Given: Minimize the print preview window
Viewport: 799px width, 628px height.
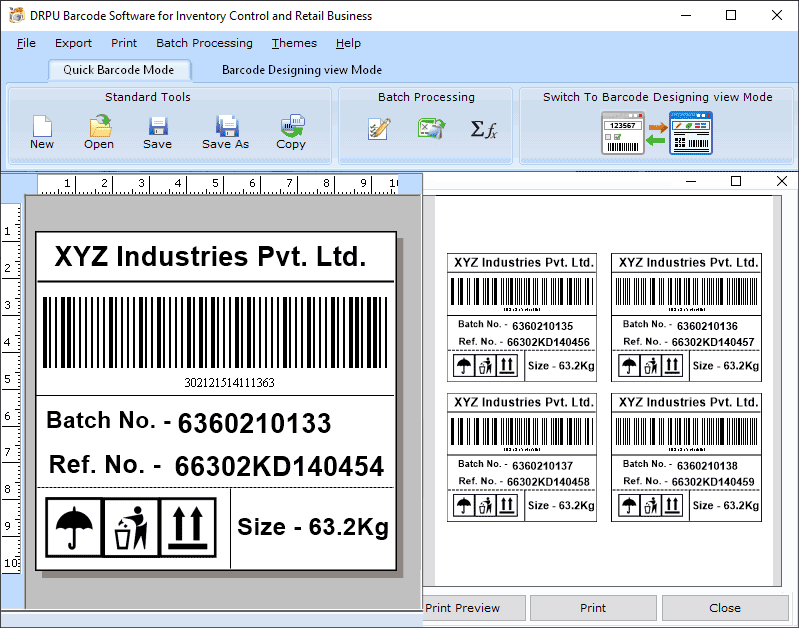Looking at the screenshot, I should click(691, 181).
